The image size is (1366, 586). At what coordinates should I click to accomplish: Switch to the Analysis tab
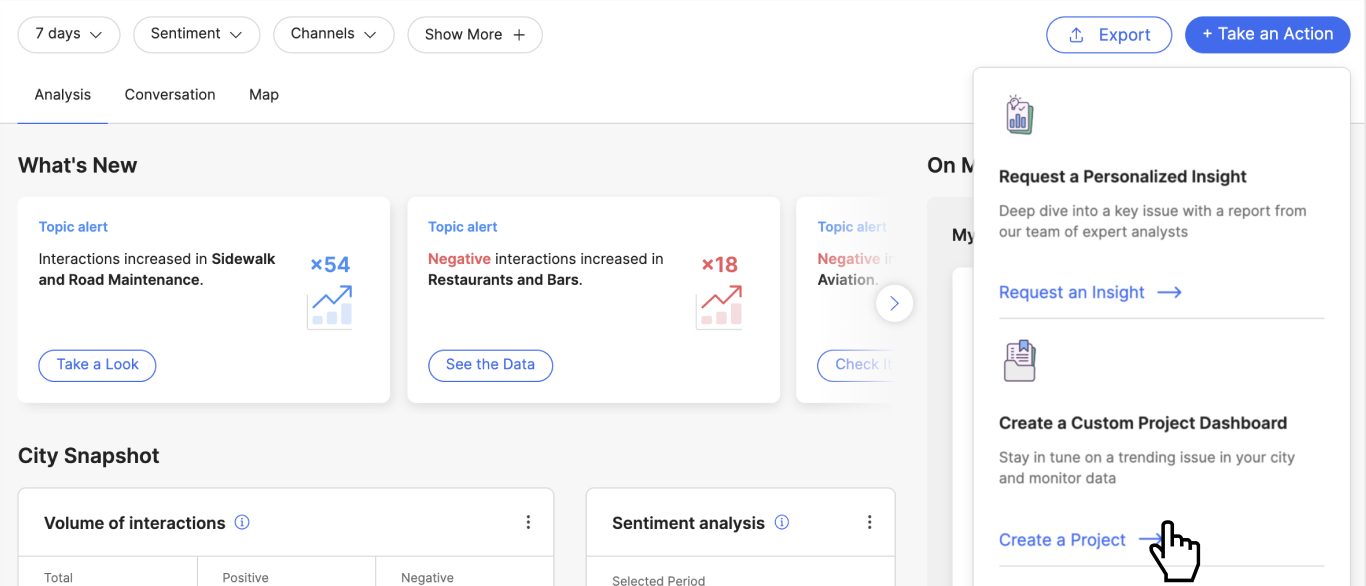(x=63, y=95)
